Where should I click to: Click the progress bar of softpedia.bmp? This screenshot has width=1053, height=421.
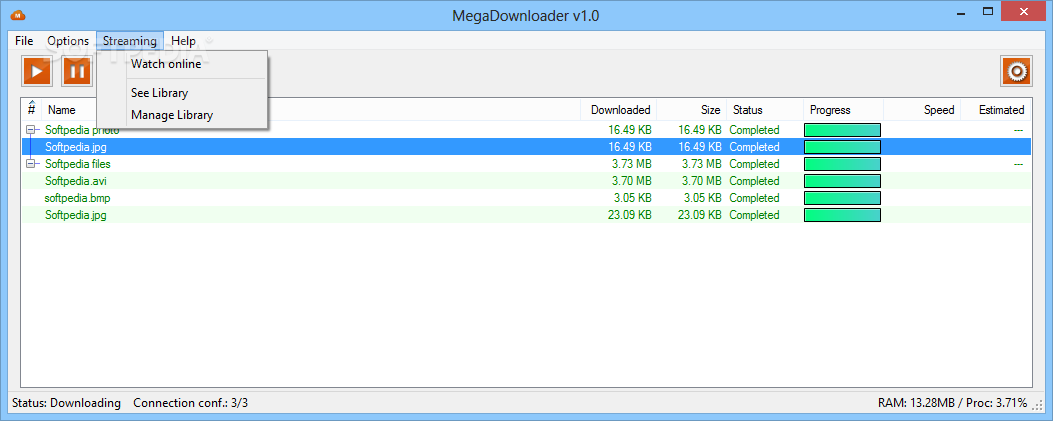(x=842, y=198)
